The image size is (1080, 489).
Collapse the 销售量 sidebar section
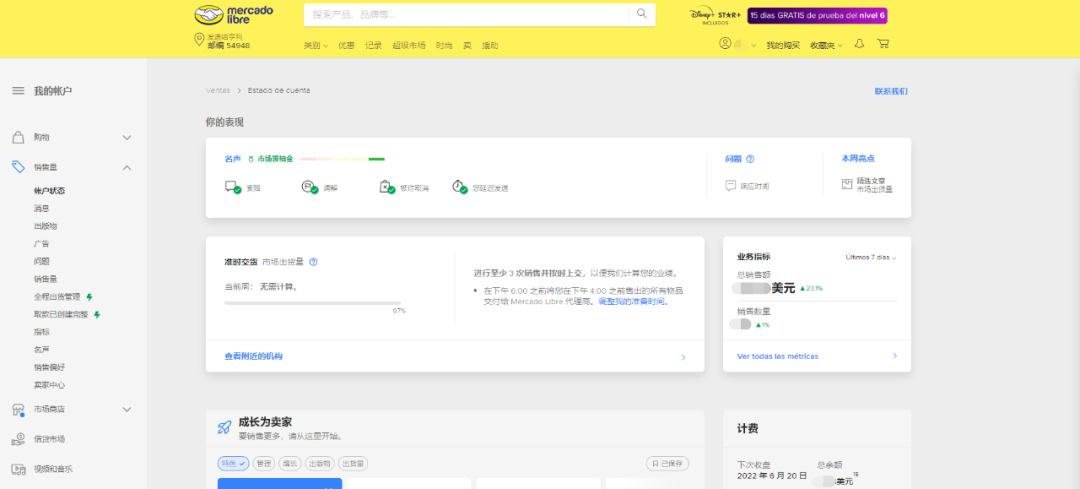127,167
